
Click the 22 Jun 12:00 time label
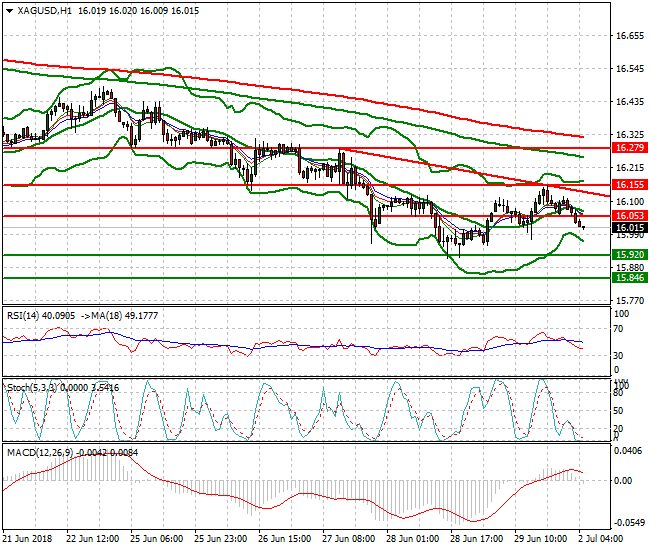tap(92, 539)
